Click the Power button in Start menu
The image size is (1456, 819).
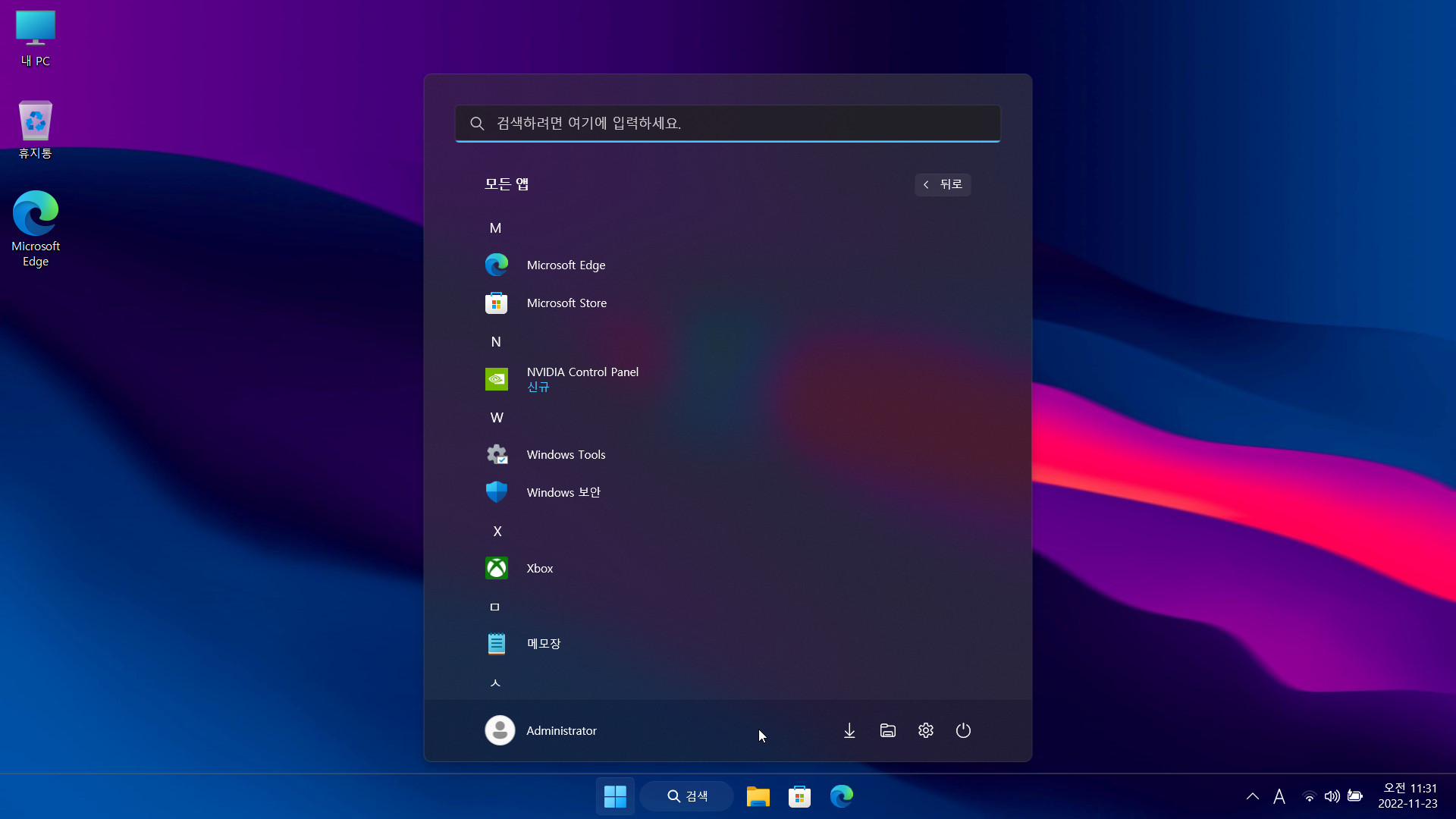pyautogui.click(x=963, y=730)
